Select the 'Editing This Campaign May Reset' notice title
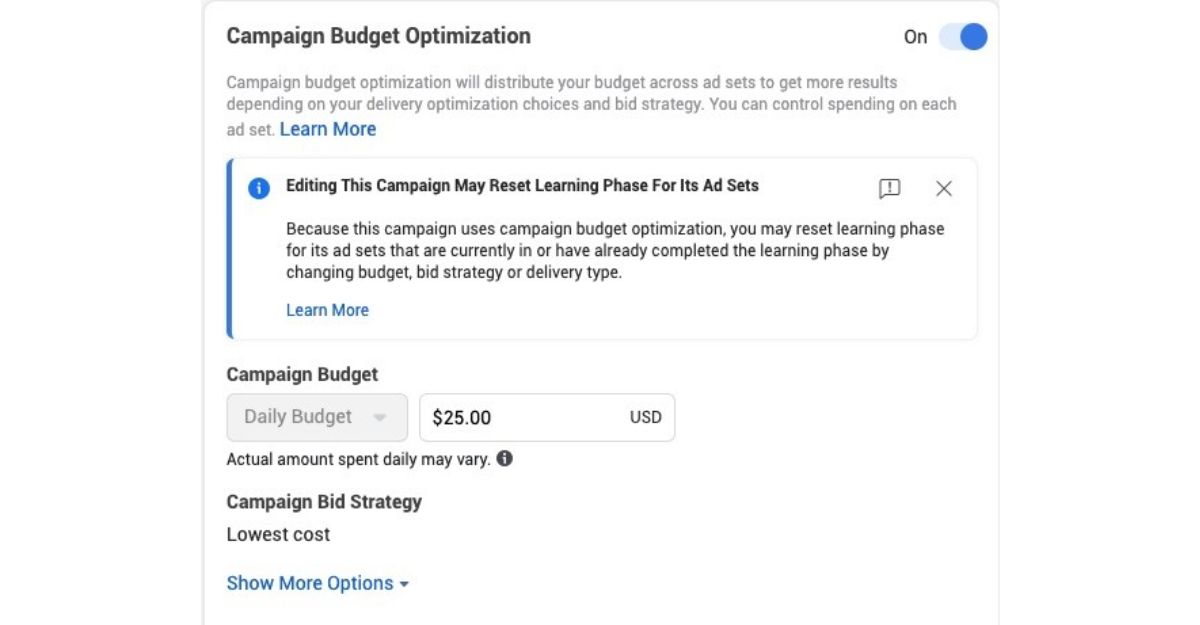Screen dimensions: 1200x625 (522, 186)
